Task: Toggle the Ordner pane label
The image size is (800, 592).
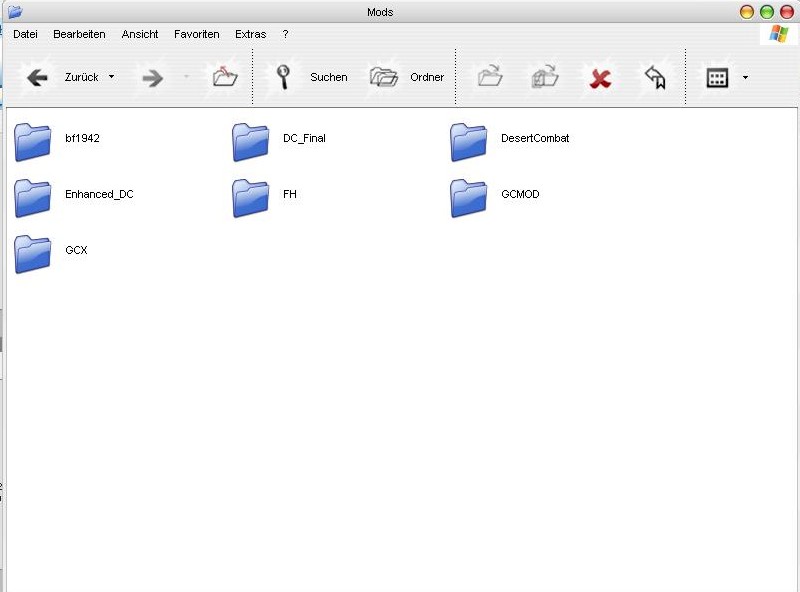Action: [x=427, y=77]
